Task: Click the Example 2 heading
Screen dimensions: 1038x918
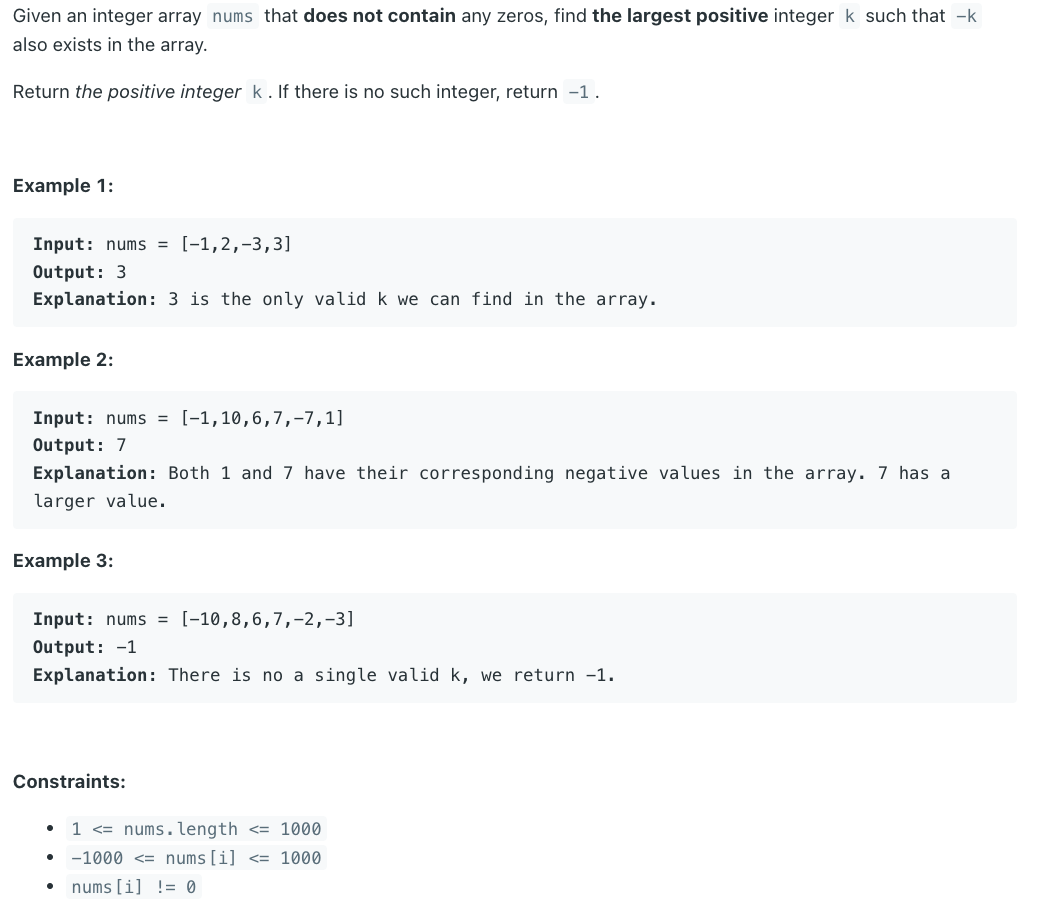Action: tap(64, 360)
